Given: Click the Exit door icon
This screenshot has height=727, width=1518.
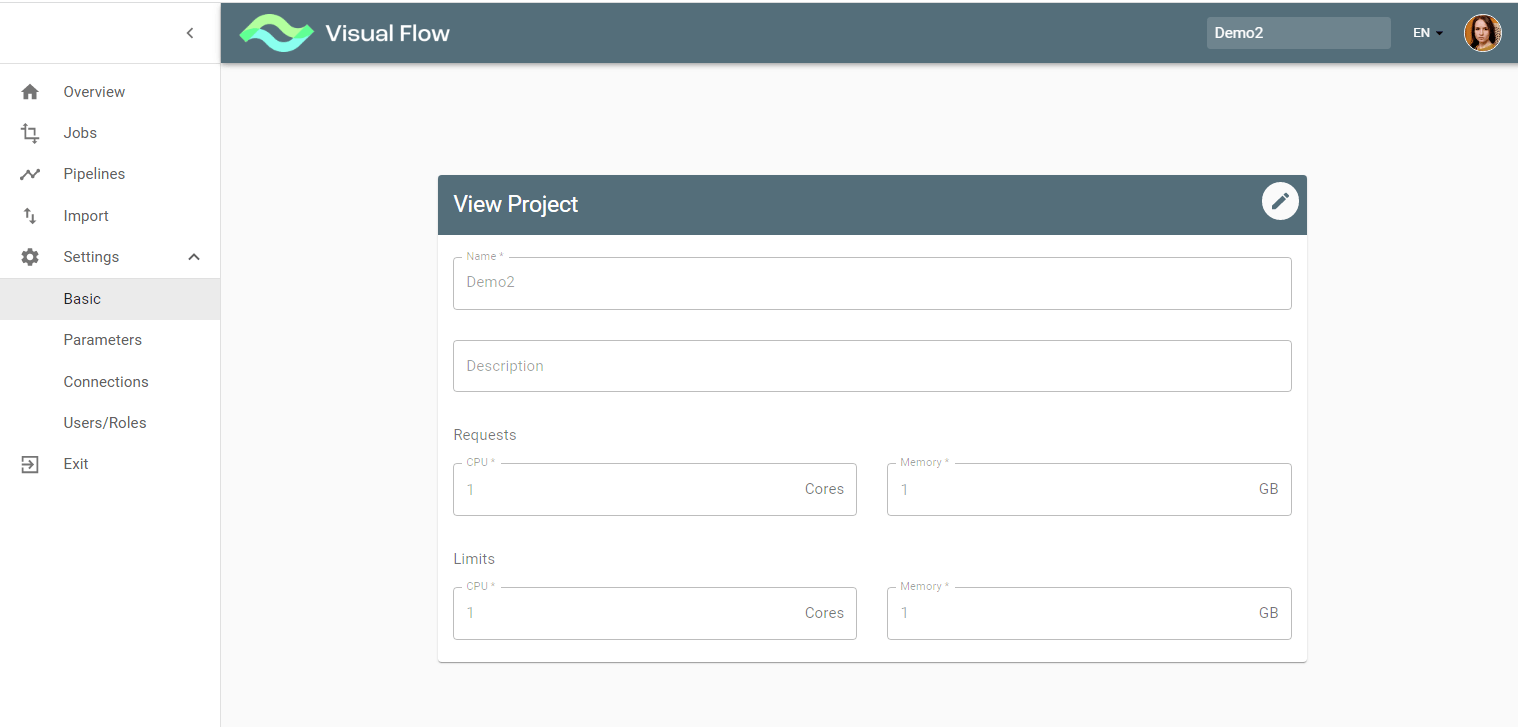Looking at the screenshot, I should [30, 464].
